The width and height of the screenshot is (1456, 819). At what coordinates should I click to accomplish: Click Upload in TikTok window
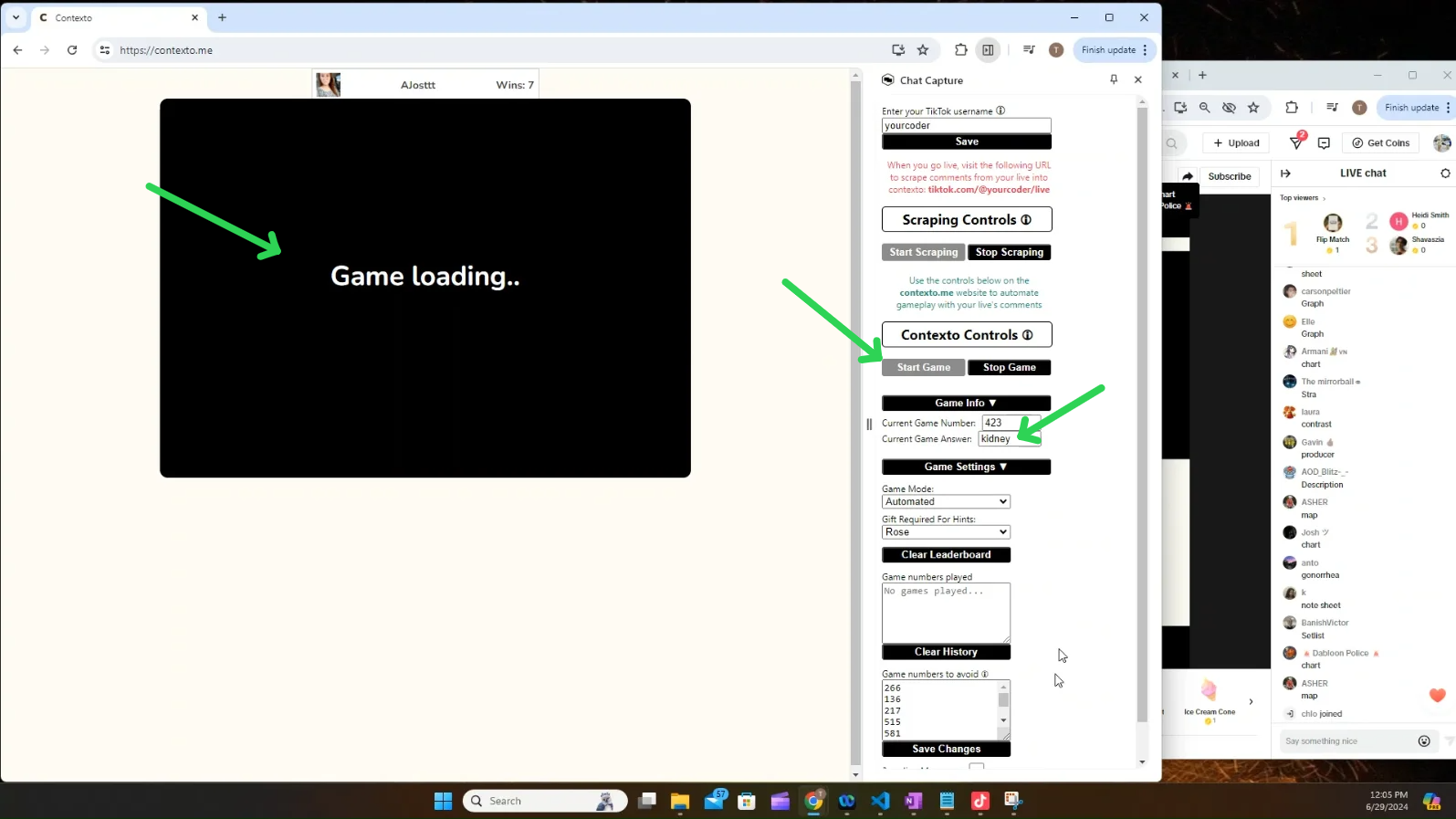pyautogui.click(x=1236, y=142)
